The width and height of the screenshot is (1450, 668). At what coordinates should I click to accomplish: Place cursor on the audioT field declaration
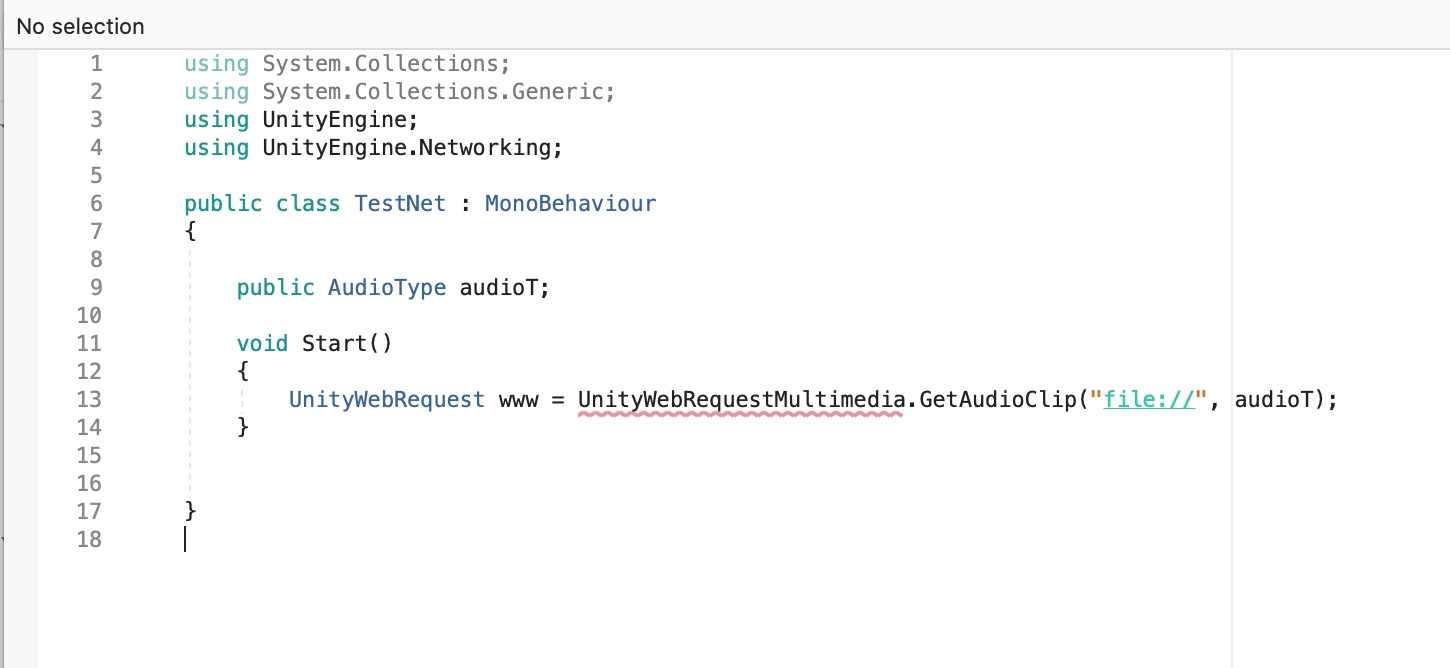[500, 288]
